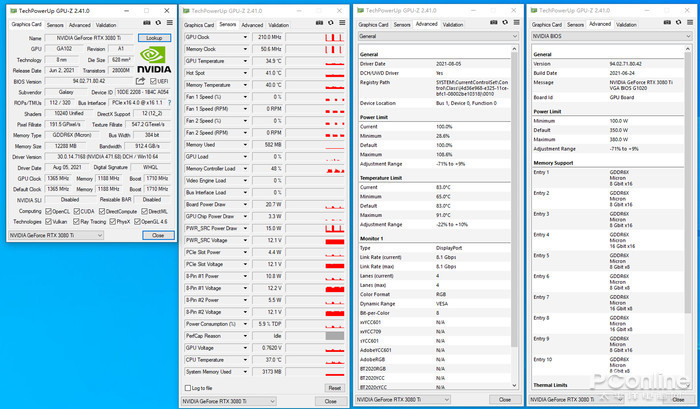The image size is (700, 409).
Task: Open the NVIDIA BIOS category dropdown
Action: 611,36
